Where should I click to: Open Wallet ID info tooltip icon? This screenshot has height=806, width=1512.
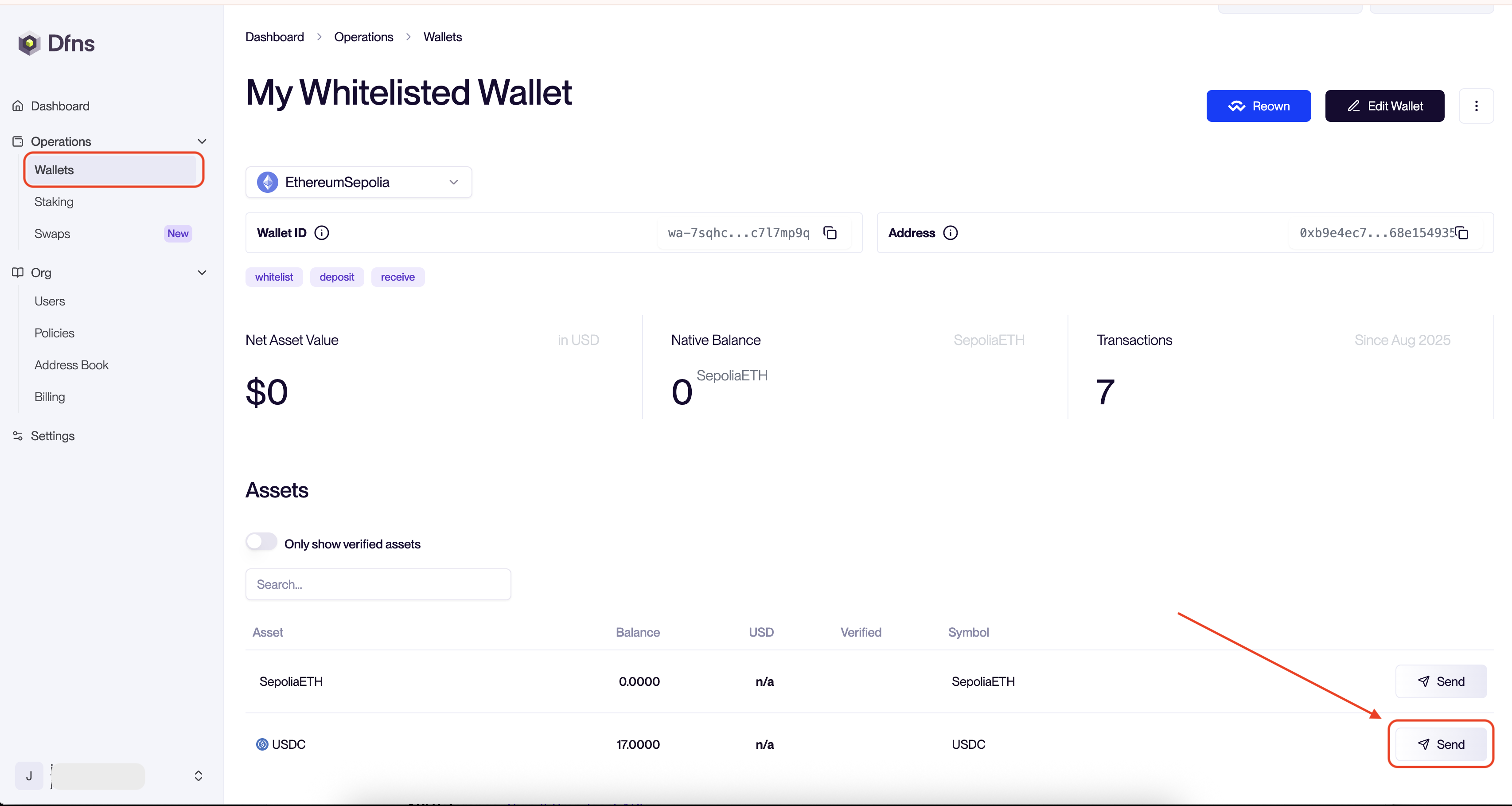click(x=322, y=233)
